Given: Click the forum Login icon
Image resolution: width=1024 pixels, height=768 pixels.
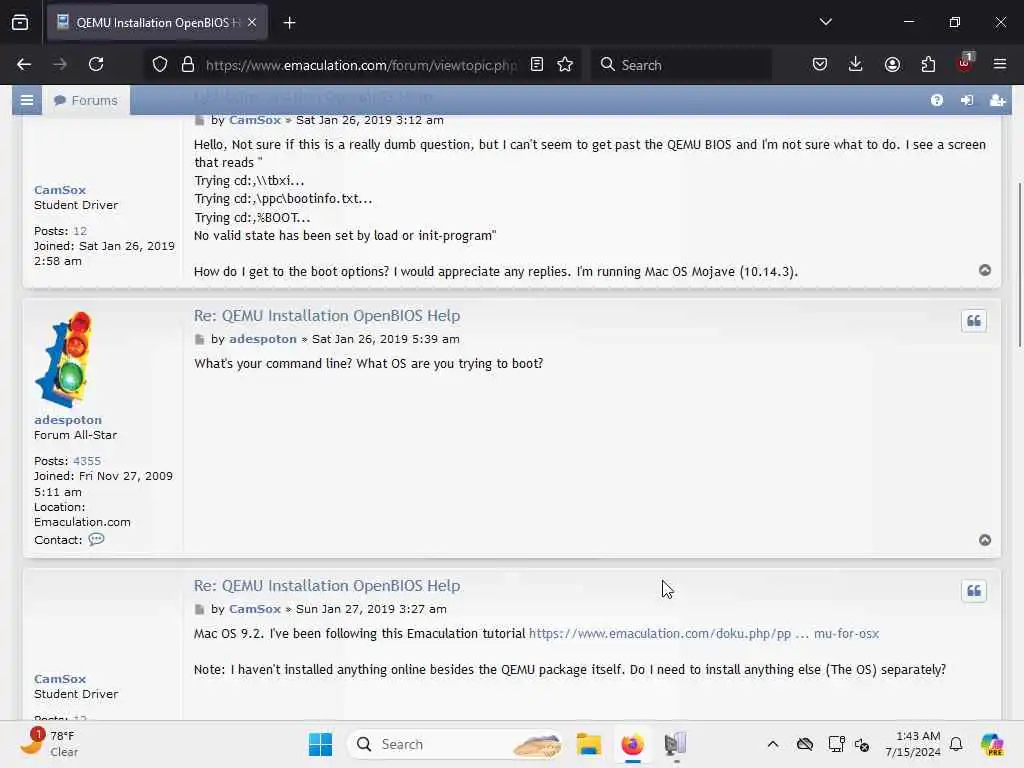Looking at the screenshot, I should [x=967, y=100].
